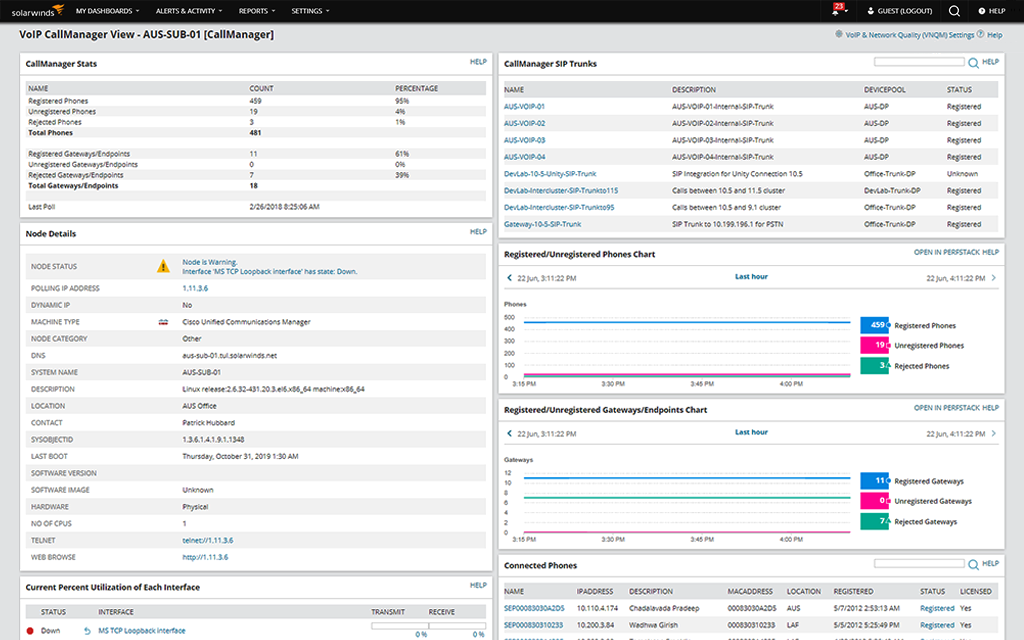
Task: Open Gateways chart in PerfStack
Action: pos(947,408)
